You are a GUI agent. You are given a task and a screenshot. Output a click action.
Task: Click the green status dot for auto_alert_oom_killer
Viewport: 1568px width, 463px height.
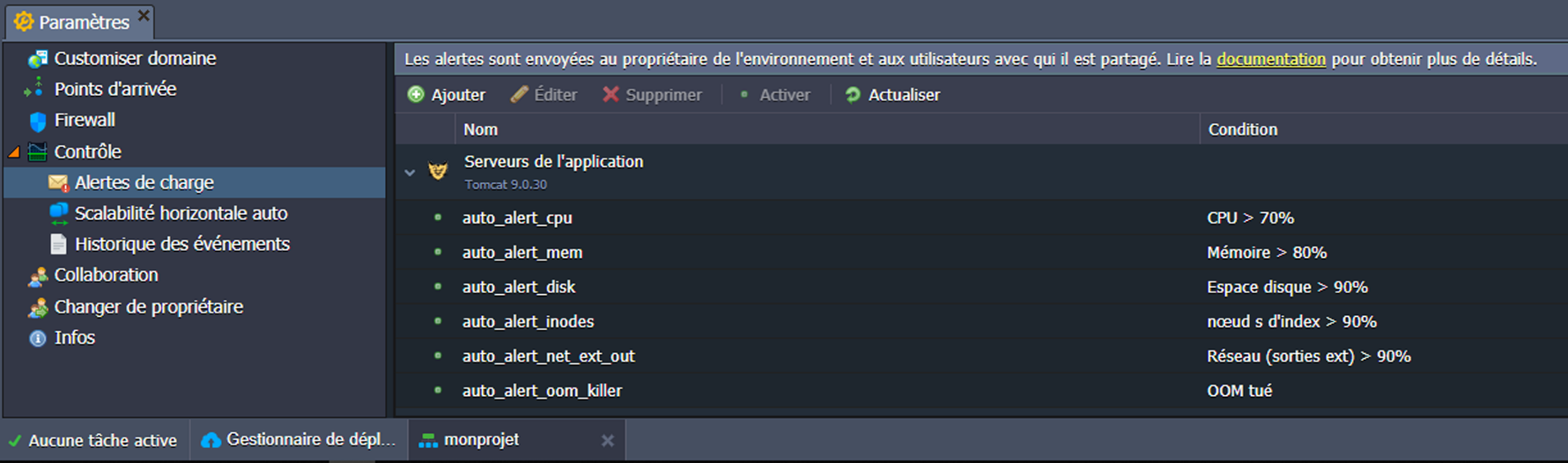[438, 391]
